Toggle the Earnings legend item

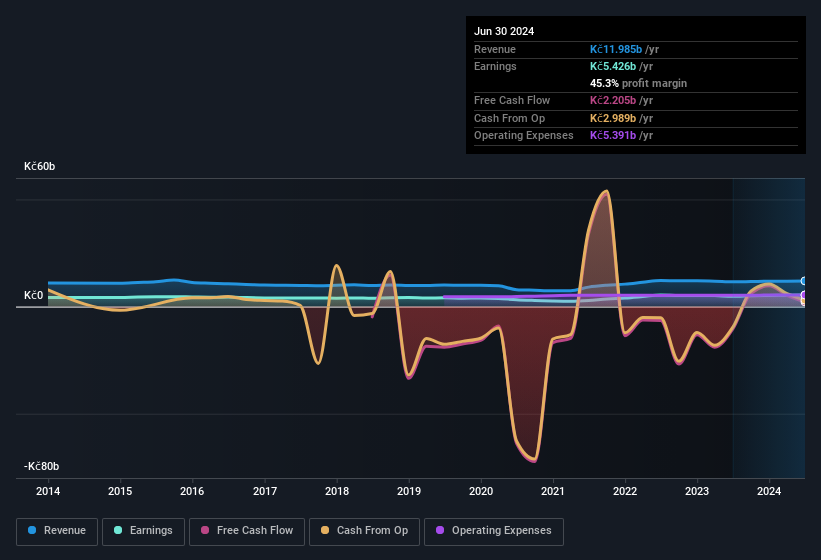click(143, 530)
